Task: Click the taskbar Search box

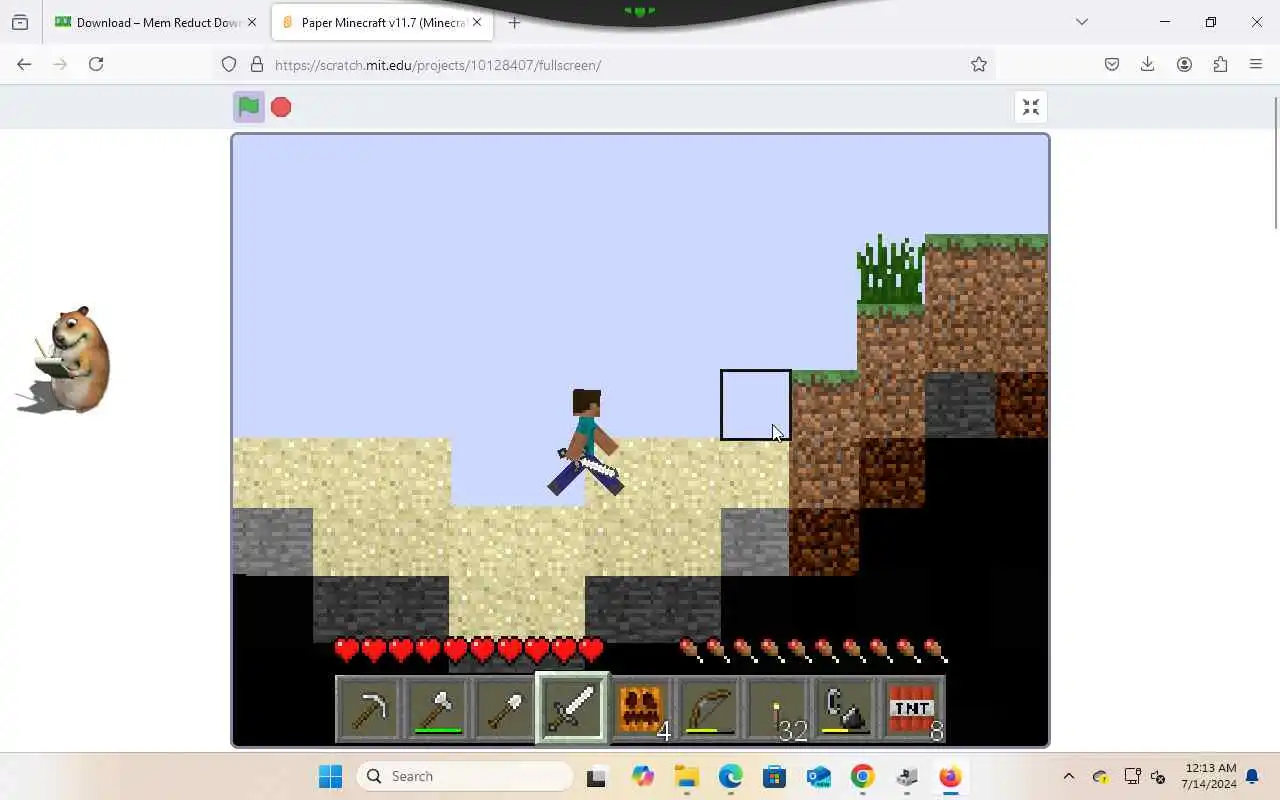Action: pos(465,776)
